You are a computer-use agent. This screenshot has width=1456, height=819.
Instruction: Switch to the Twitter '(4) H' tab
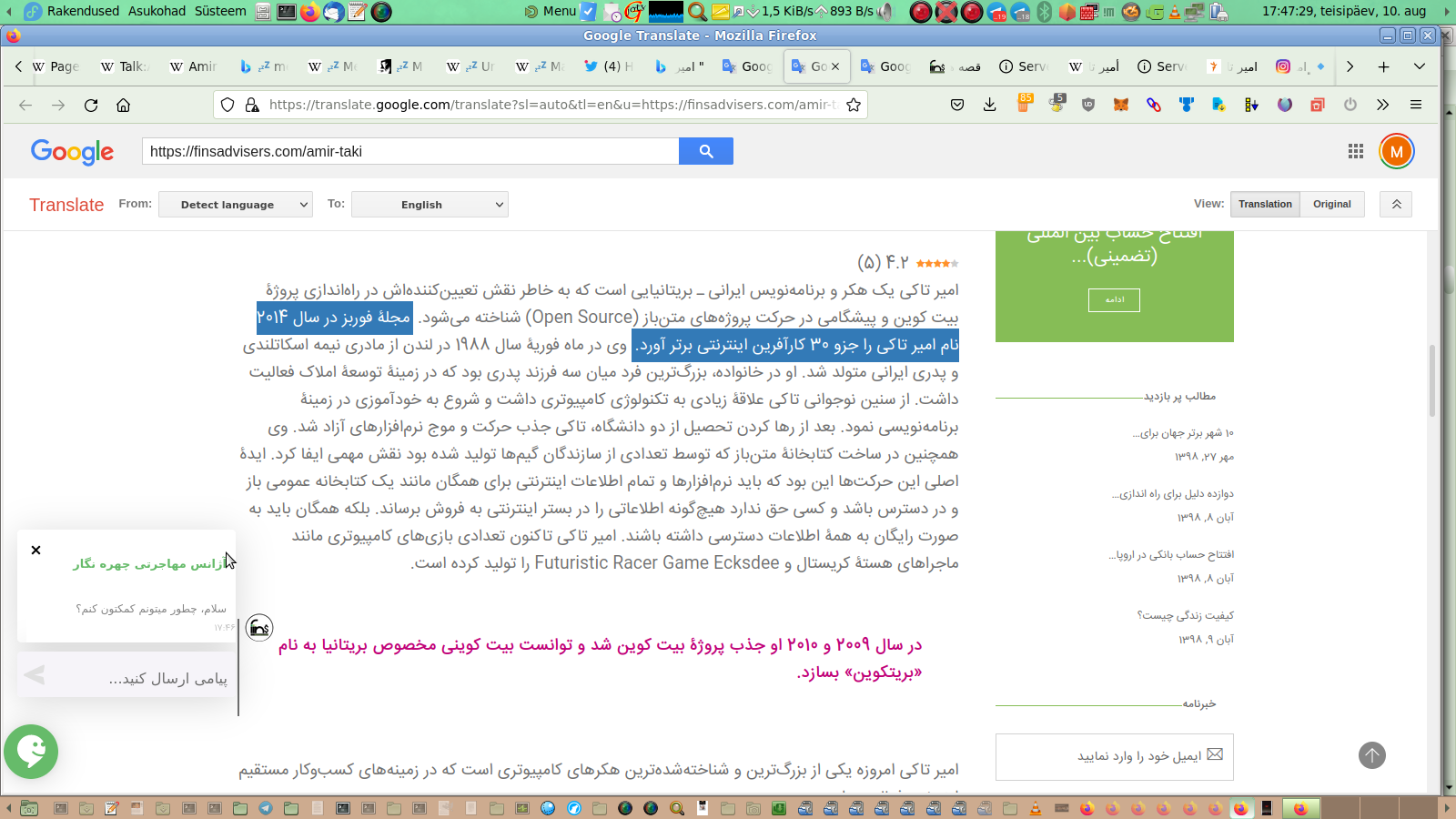pyautogui.click(x=609, y=66)
